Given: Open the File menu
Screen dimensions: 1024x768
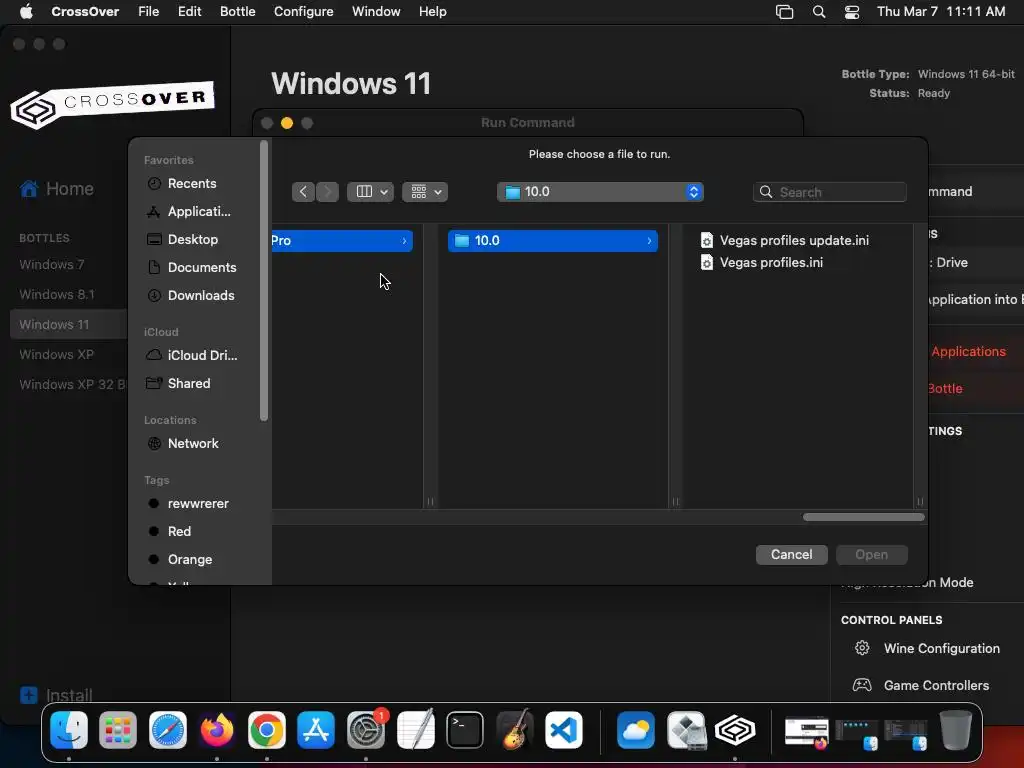Looking at the screenshot, I should coord(148,12).
